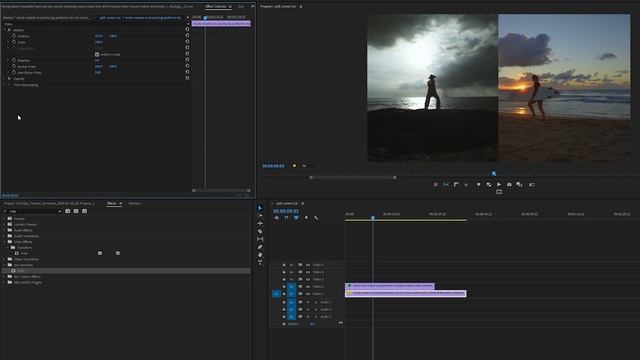
Task: Select the Razor tool
Action: tap(260, 231)
